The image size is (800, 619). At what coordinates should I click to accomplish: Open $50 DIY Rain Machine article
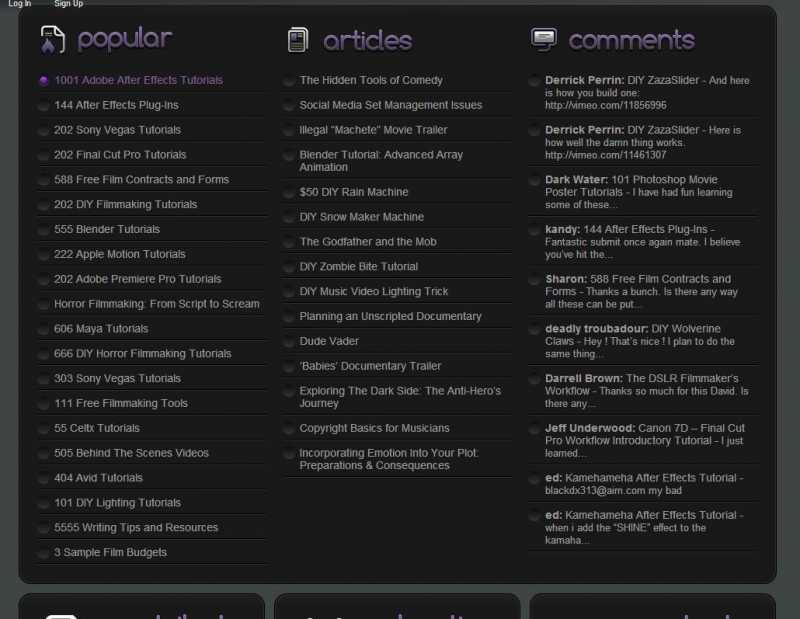[354, 192]
